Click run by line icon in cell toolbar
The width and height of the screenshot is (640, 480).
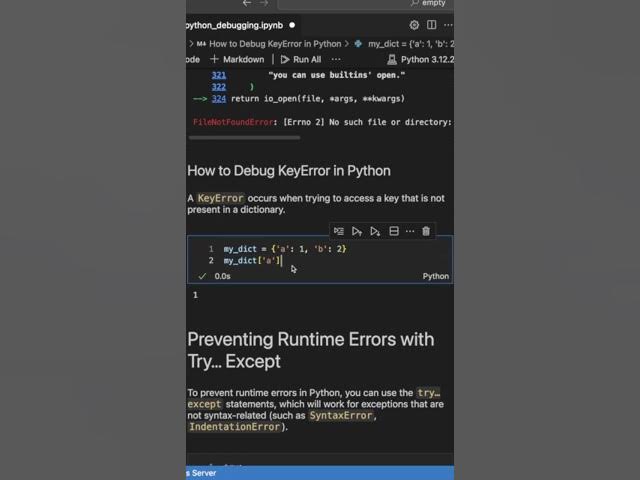(338, 231)
